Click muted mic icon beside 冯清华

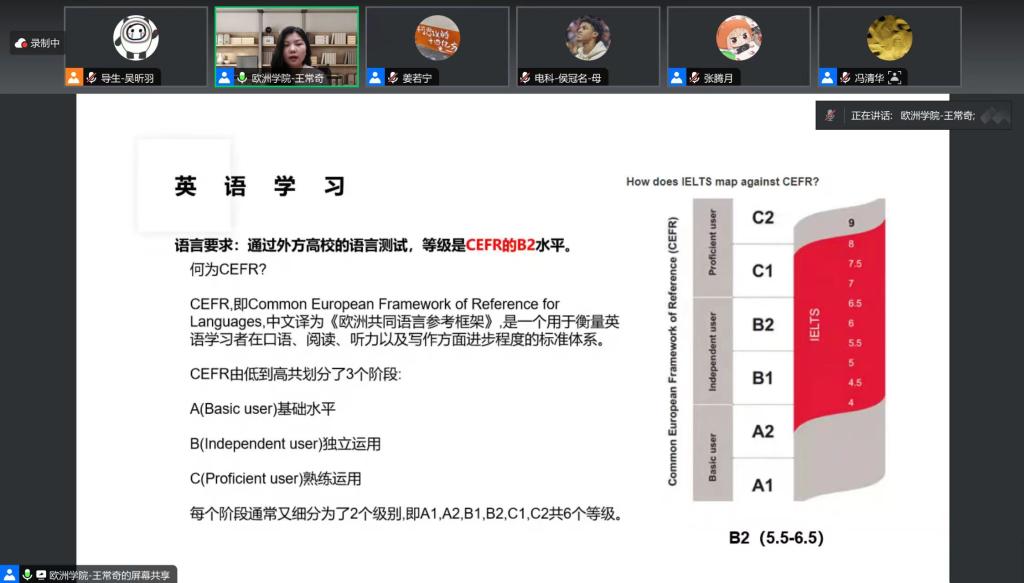845,77
